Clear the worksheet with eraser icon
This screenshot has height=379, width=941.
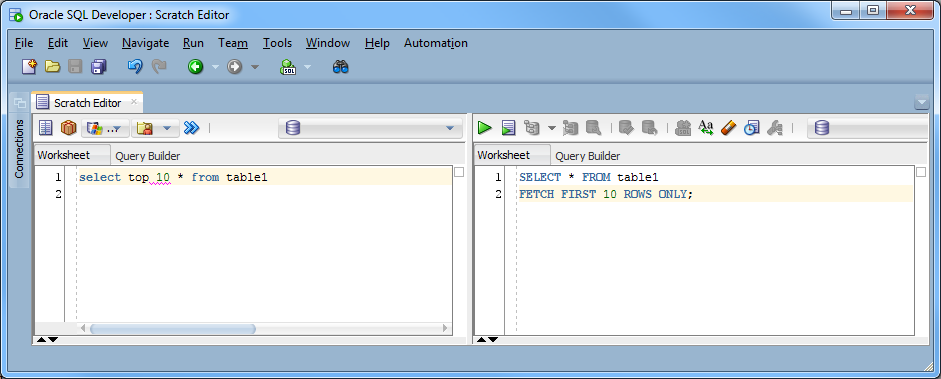(728, 128)
